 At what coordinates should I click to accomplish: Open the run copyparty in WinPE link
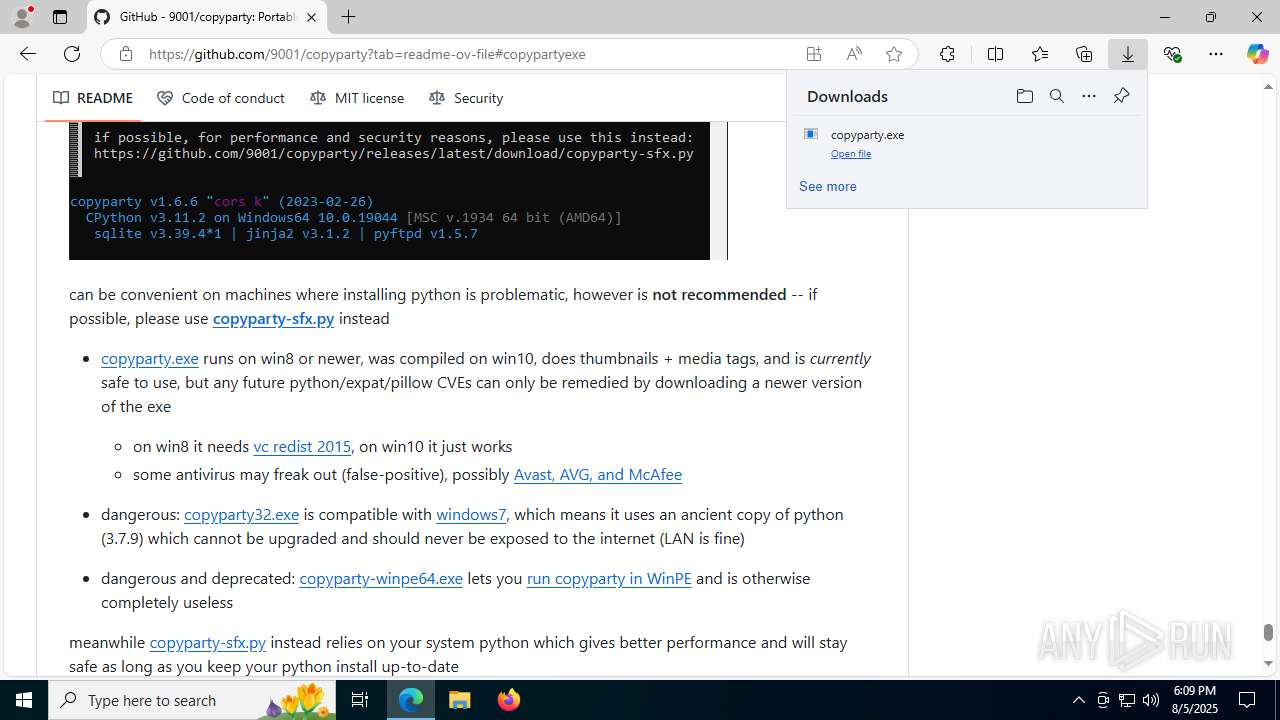pyautogui.click(x=609, y=578)
